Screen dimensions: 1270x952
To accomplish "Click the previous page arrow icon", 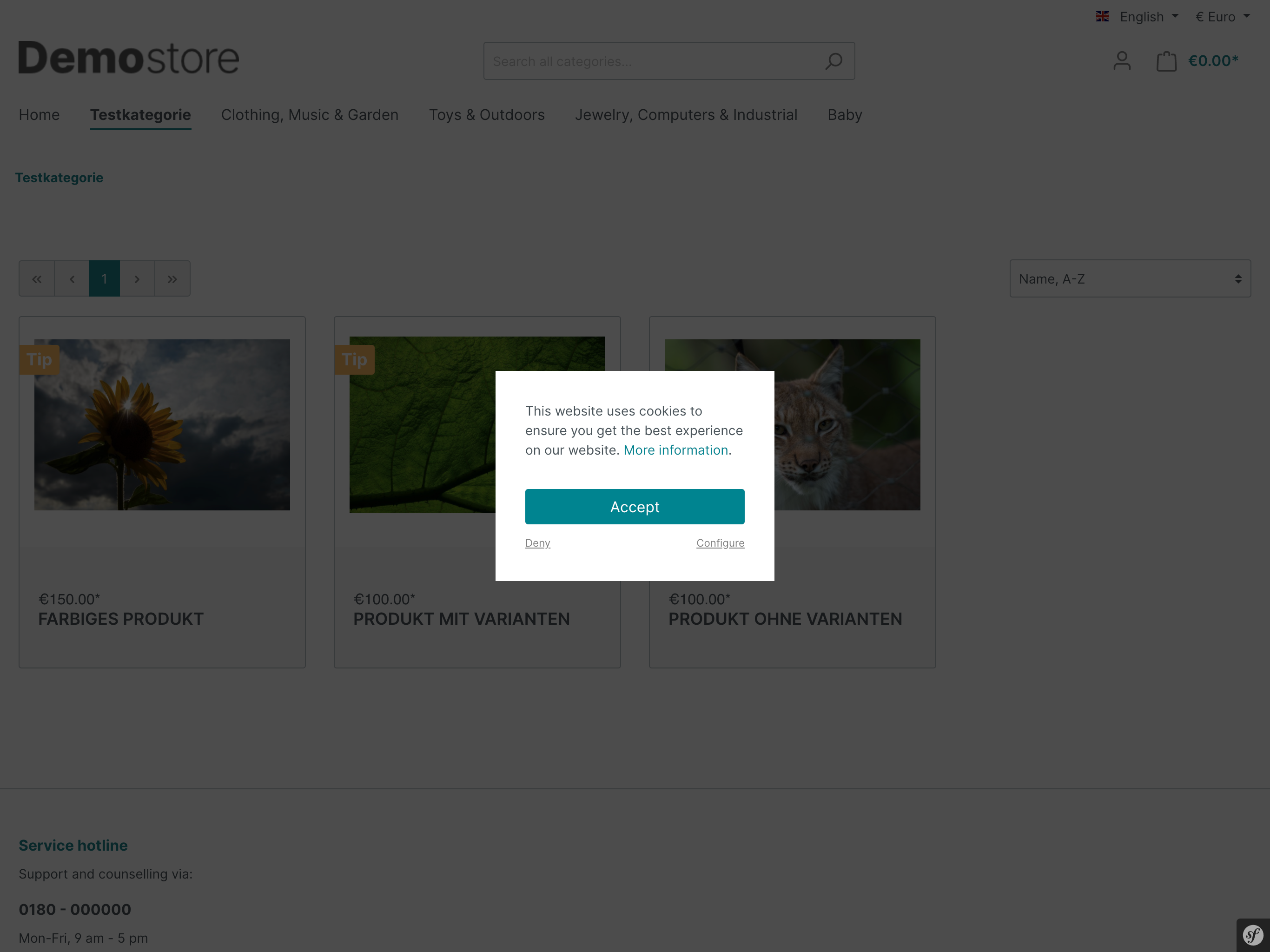I will (71, 278).
